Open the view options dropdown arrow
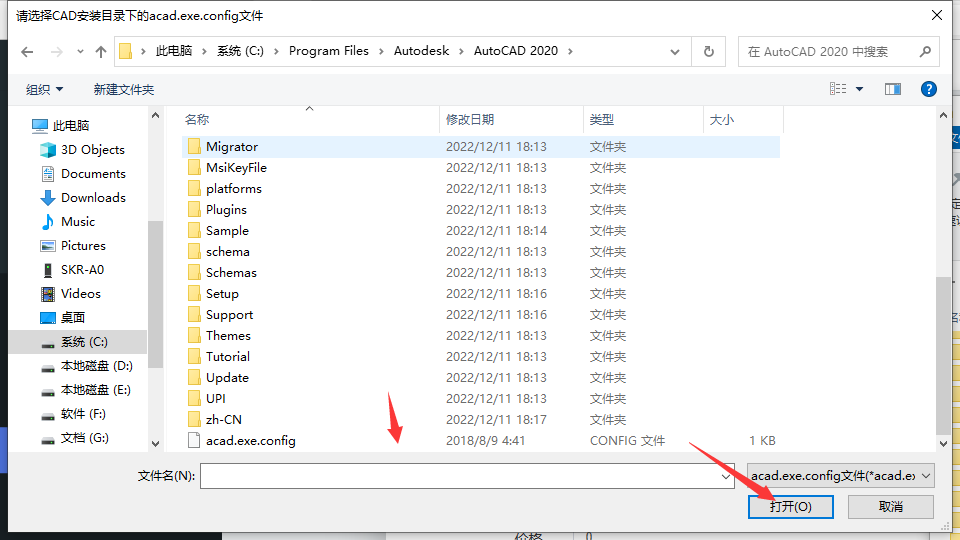 tap(860, 89)
